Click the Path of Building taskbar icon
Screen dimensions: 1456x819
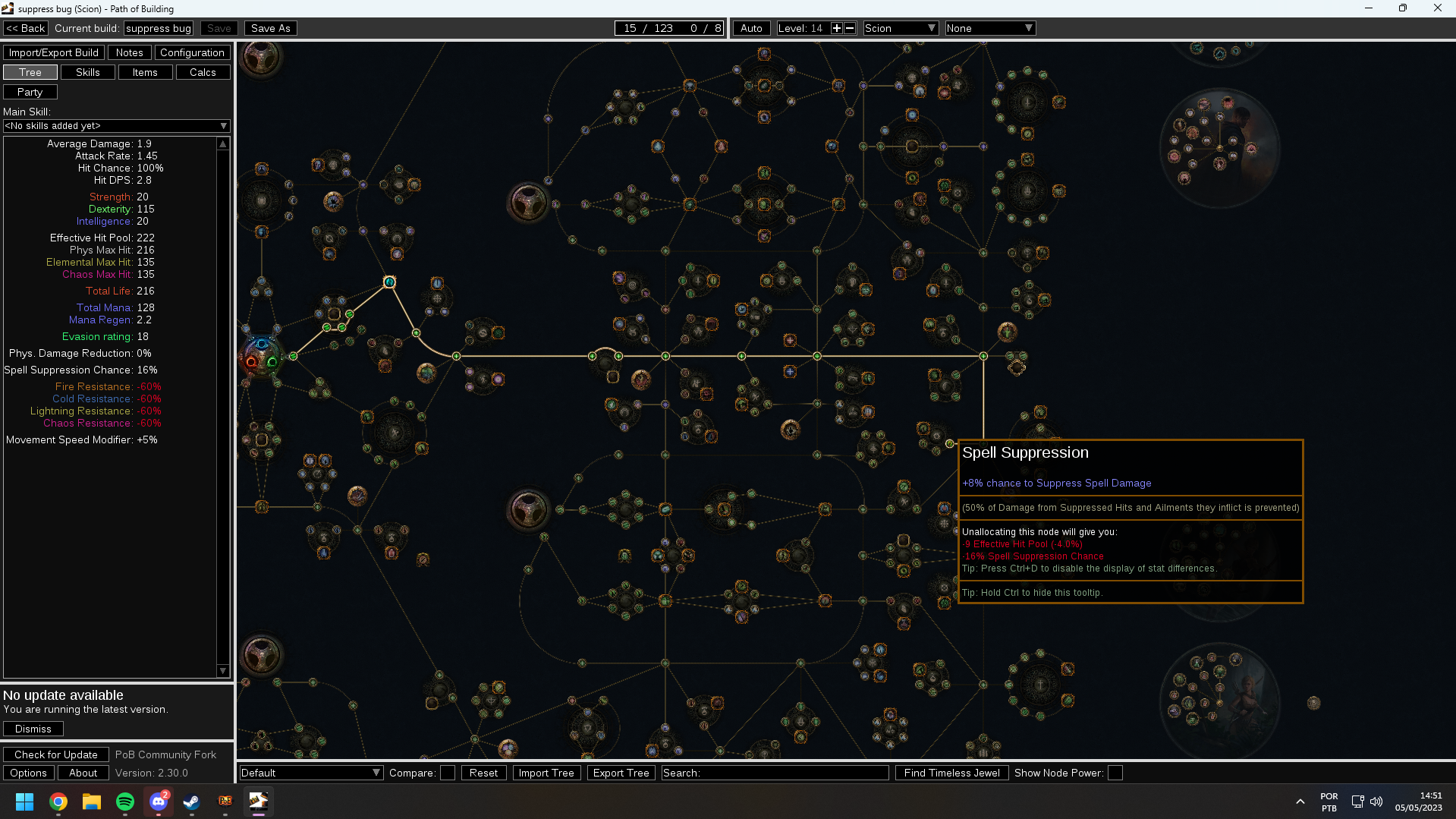259,802
